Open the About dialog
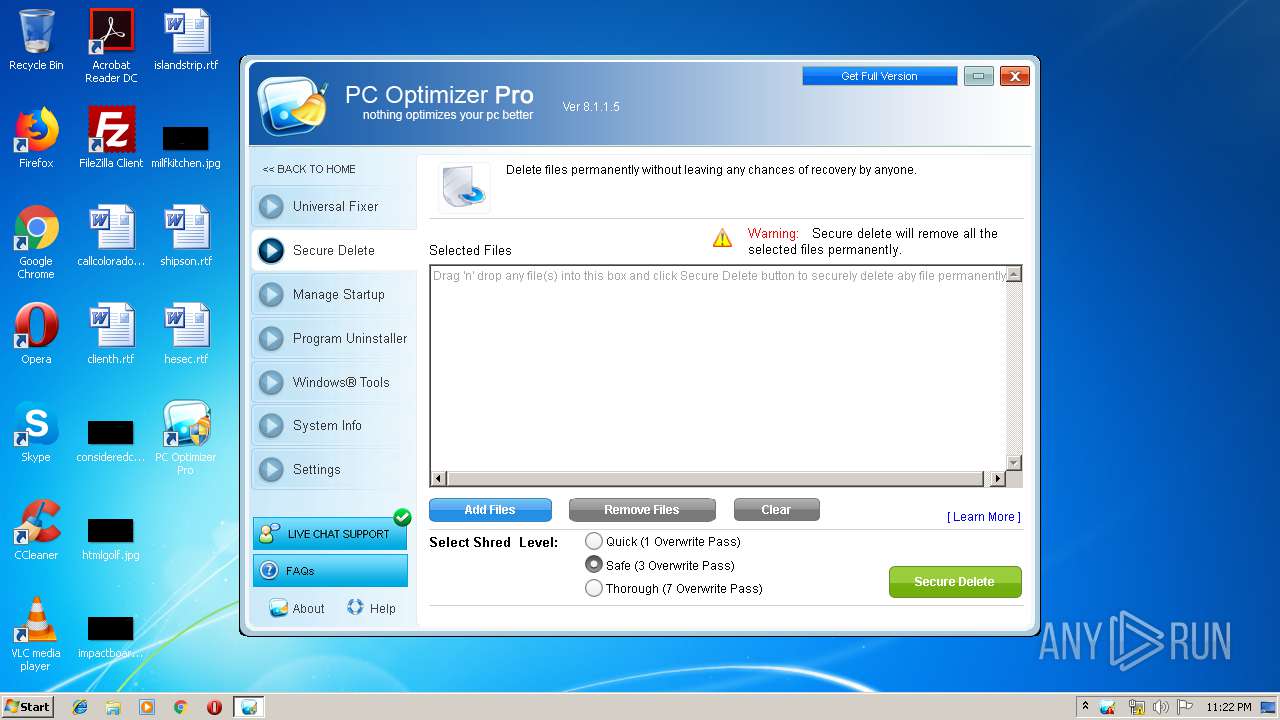Screen dimensions: 1280x720 tap(297, 608)
